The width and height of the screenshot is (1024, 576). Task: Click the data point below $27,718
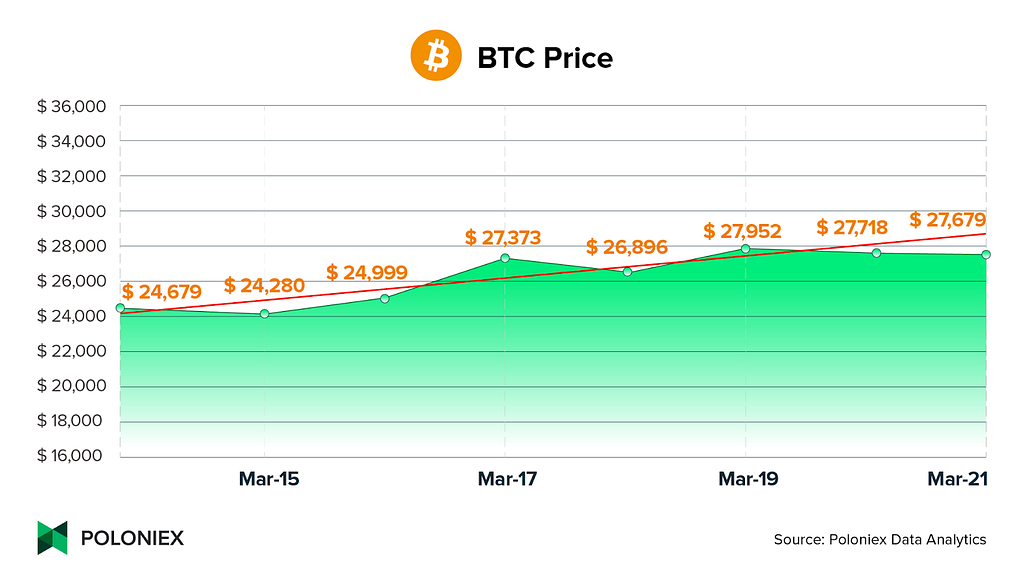[876, 253]
